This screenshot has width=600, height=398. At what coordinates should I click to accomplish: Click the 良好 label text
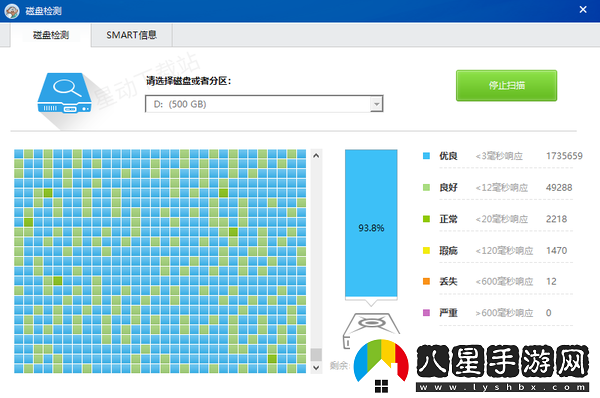(x=448, y=188)
